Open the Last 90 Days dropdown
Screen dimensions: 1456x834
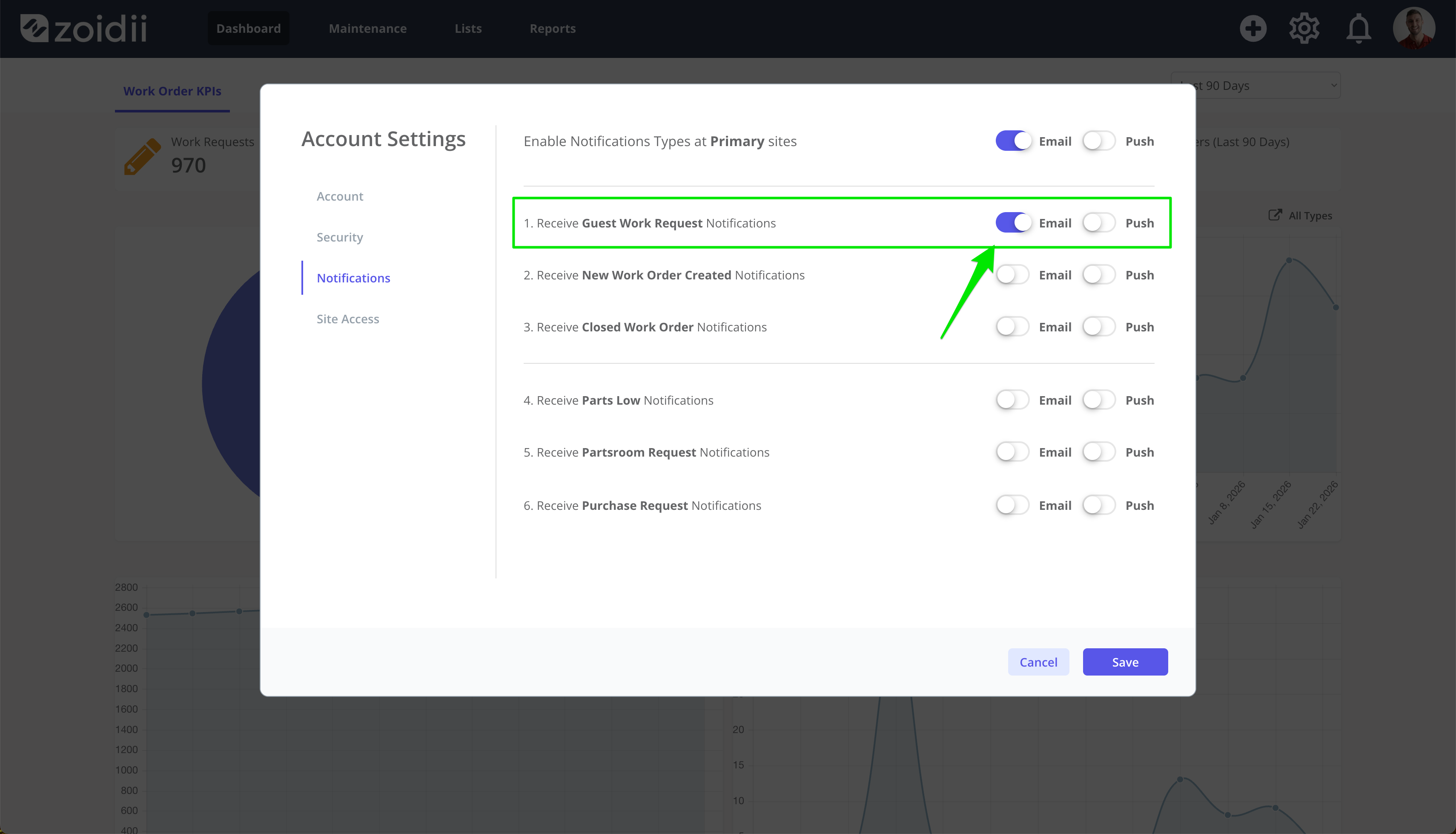click(1255, 85)
